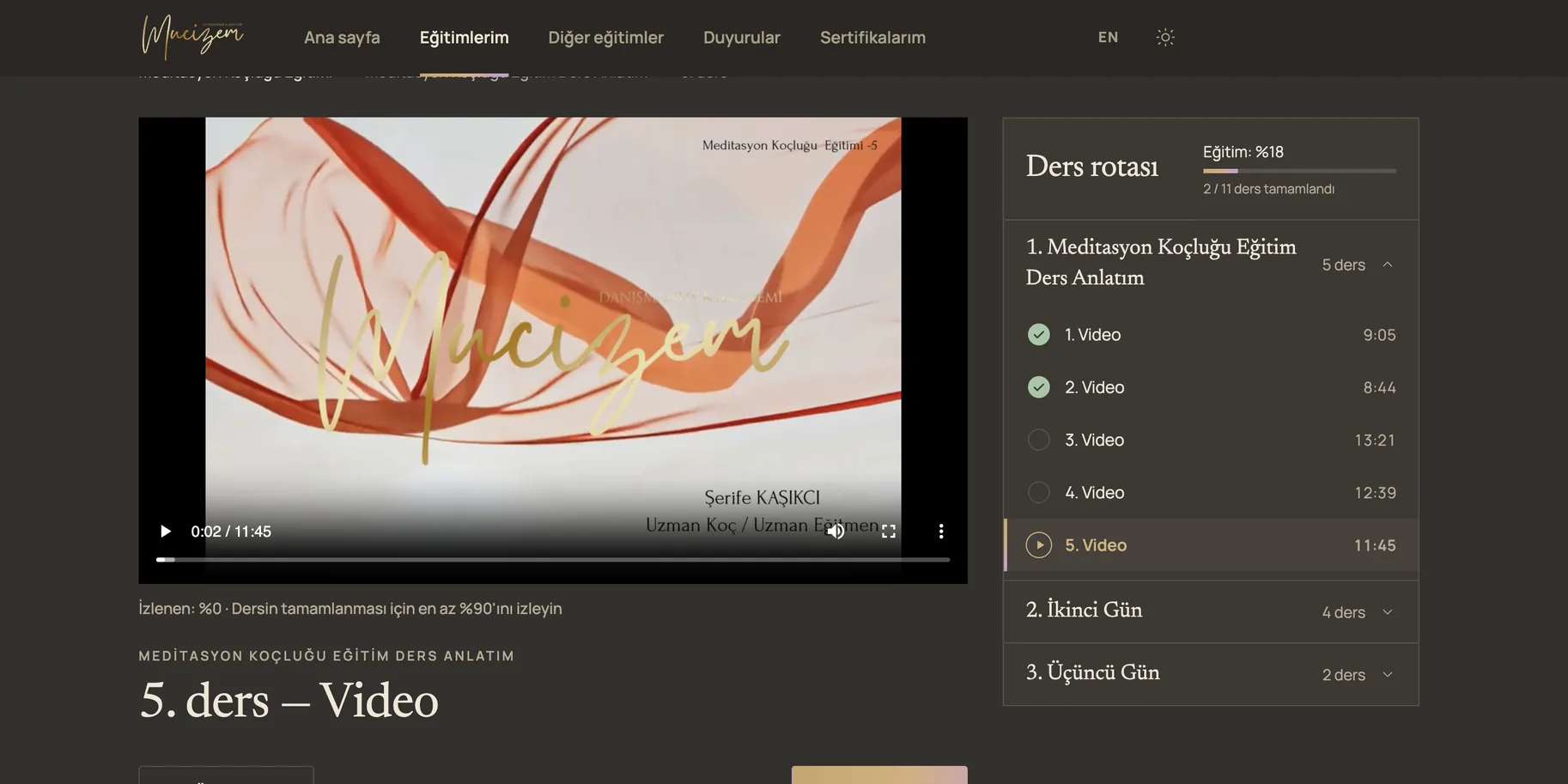Open the video more options menu
This screenshot has height=784, width=1568.
tap(941, 532)
